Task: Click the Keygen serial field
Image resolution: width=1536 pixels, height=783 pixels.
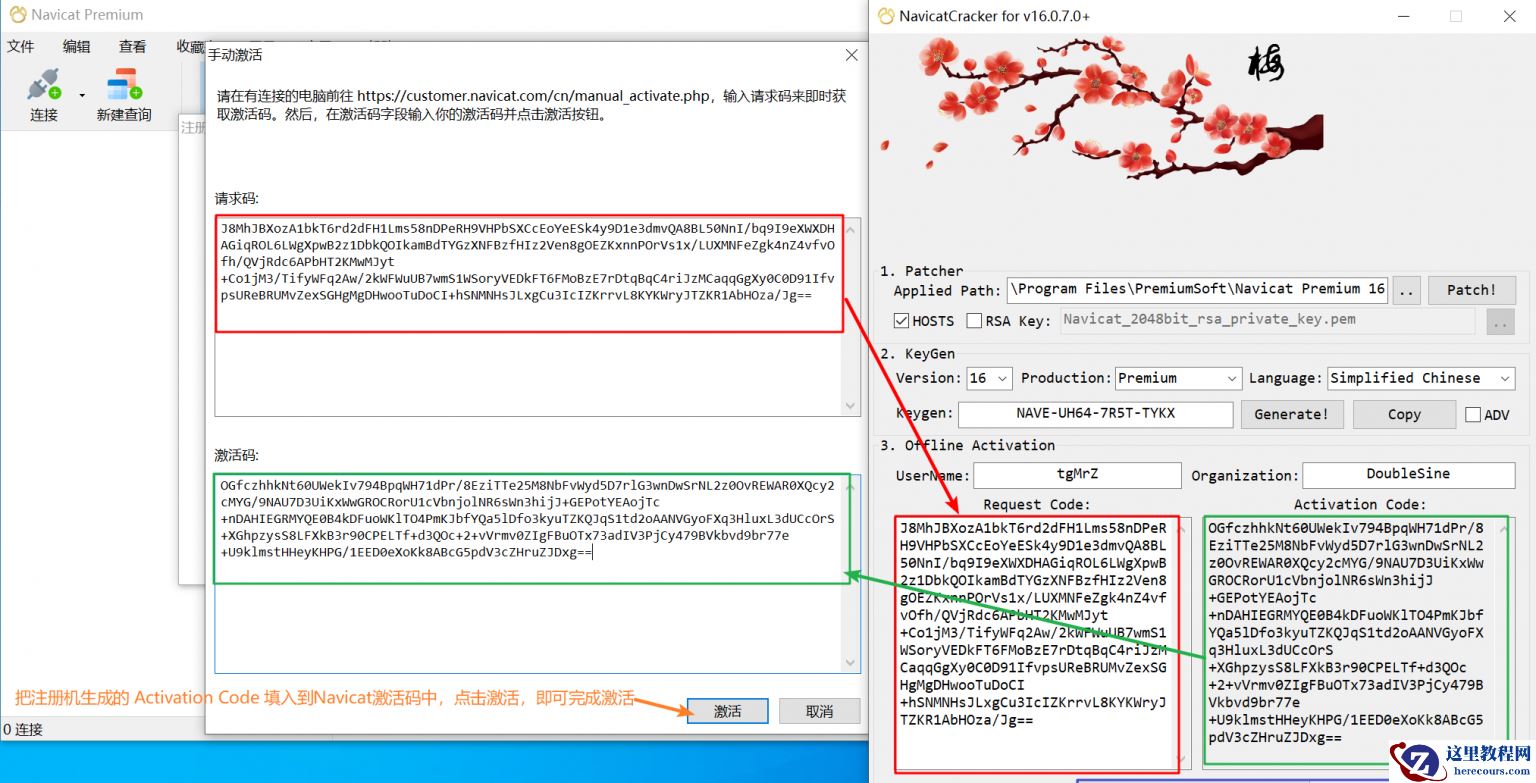Action: (1095, 414)
